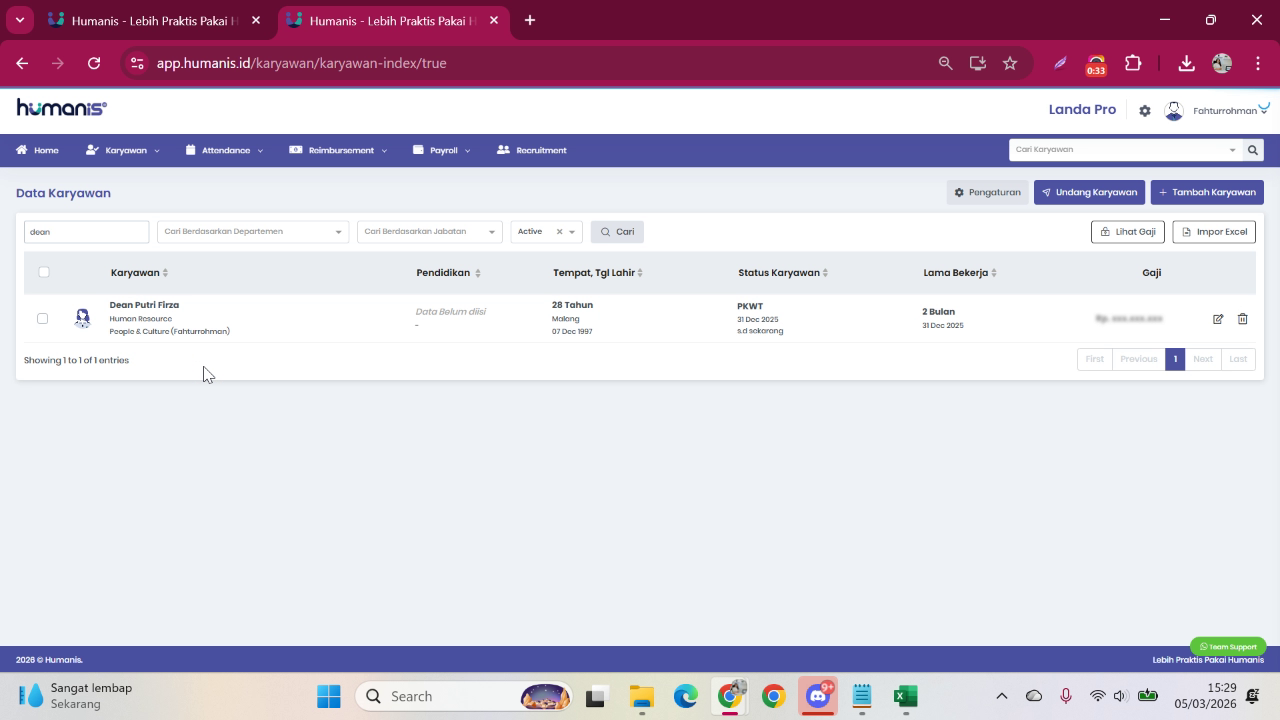This screenshot has width=1280, height=720.
Task: Switch to first Humanis browser tab
Action: tap(154, 20)
